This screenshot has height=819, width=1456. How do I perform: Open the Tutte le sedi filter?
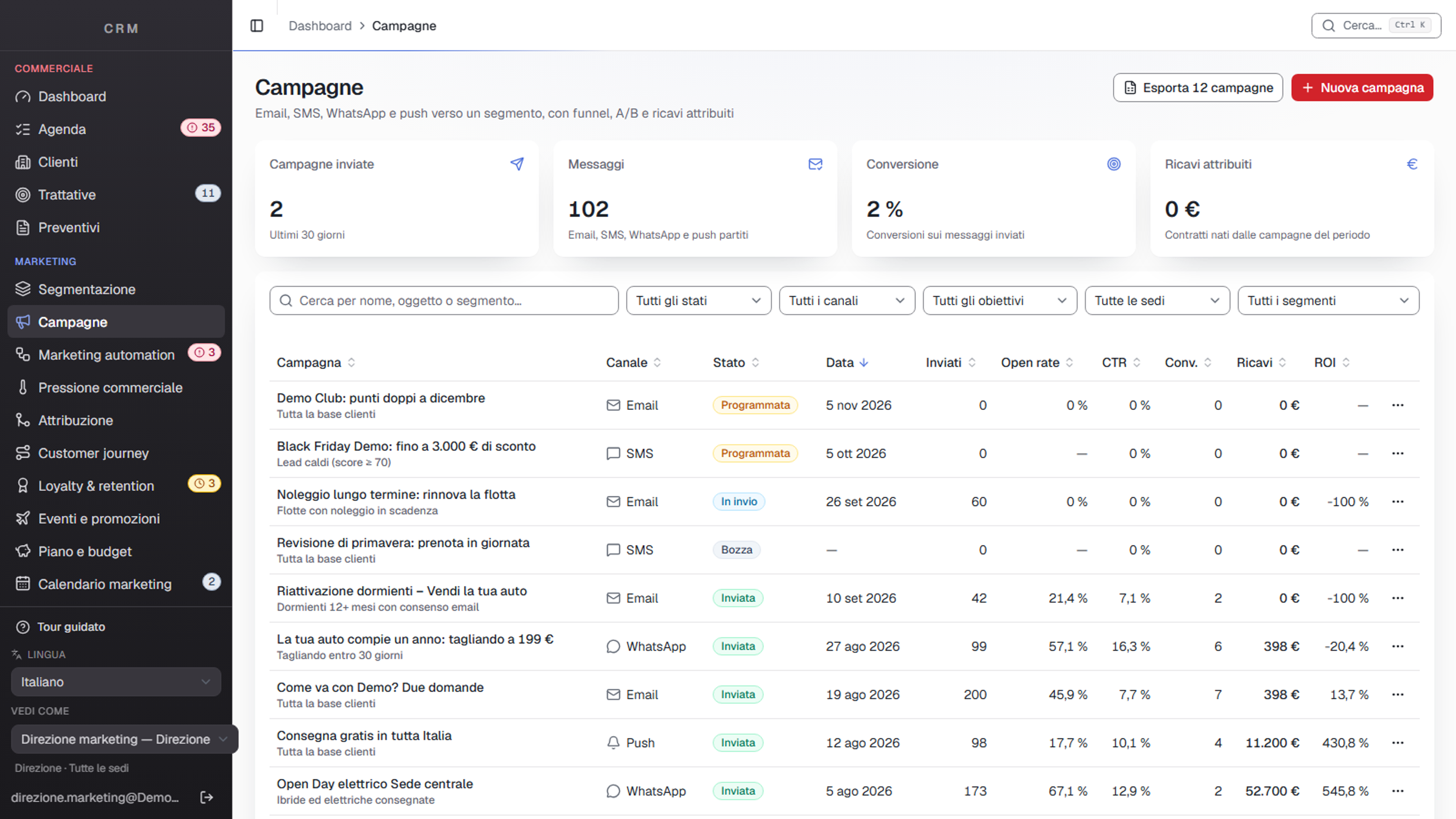coord(1157,301)
